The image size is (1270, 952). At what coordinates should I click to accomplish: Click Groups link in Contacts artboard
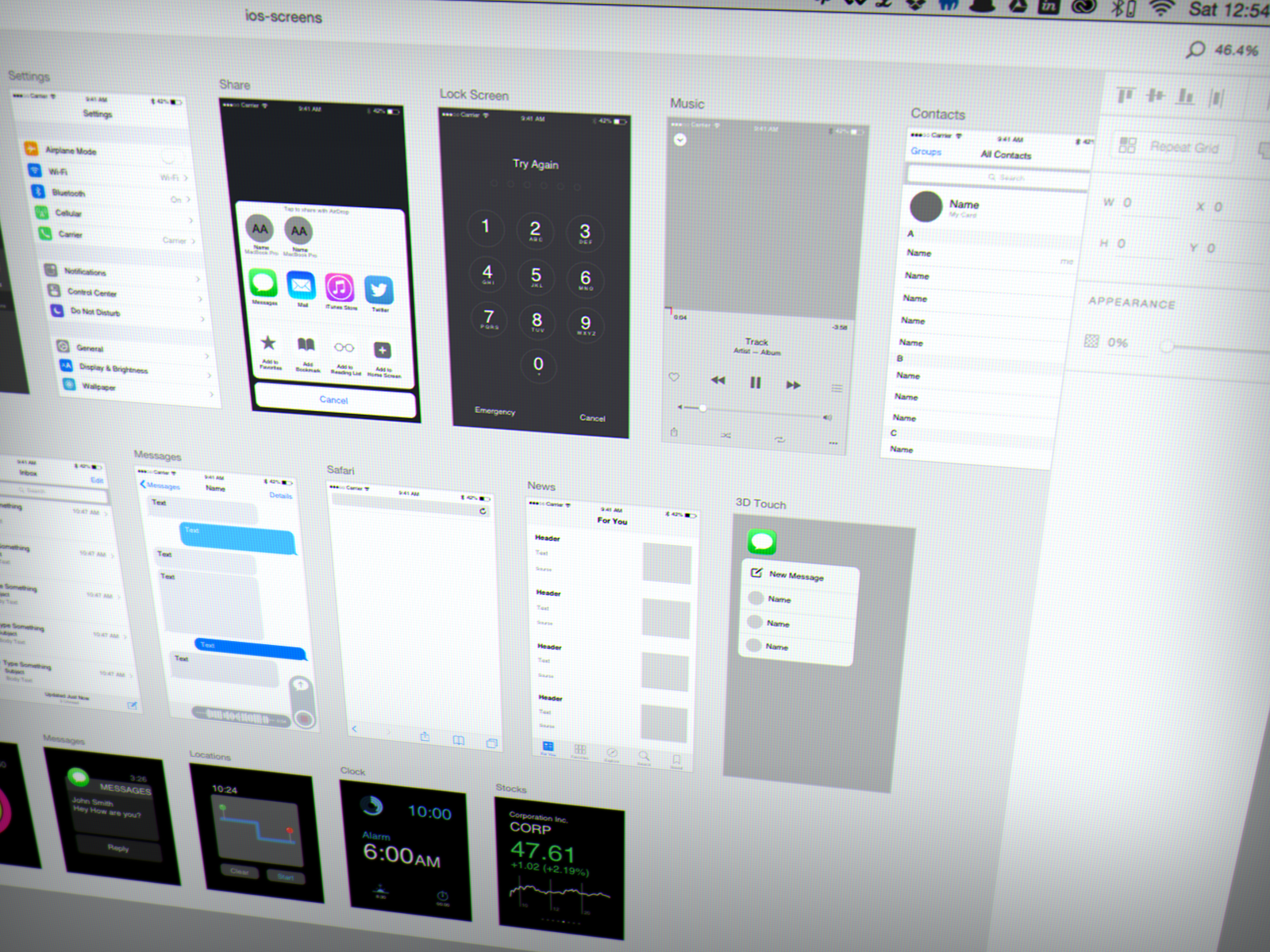(926, 151)
